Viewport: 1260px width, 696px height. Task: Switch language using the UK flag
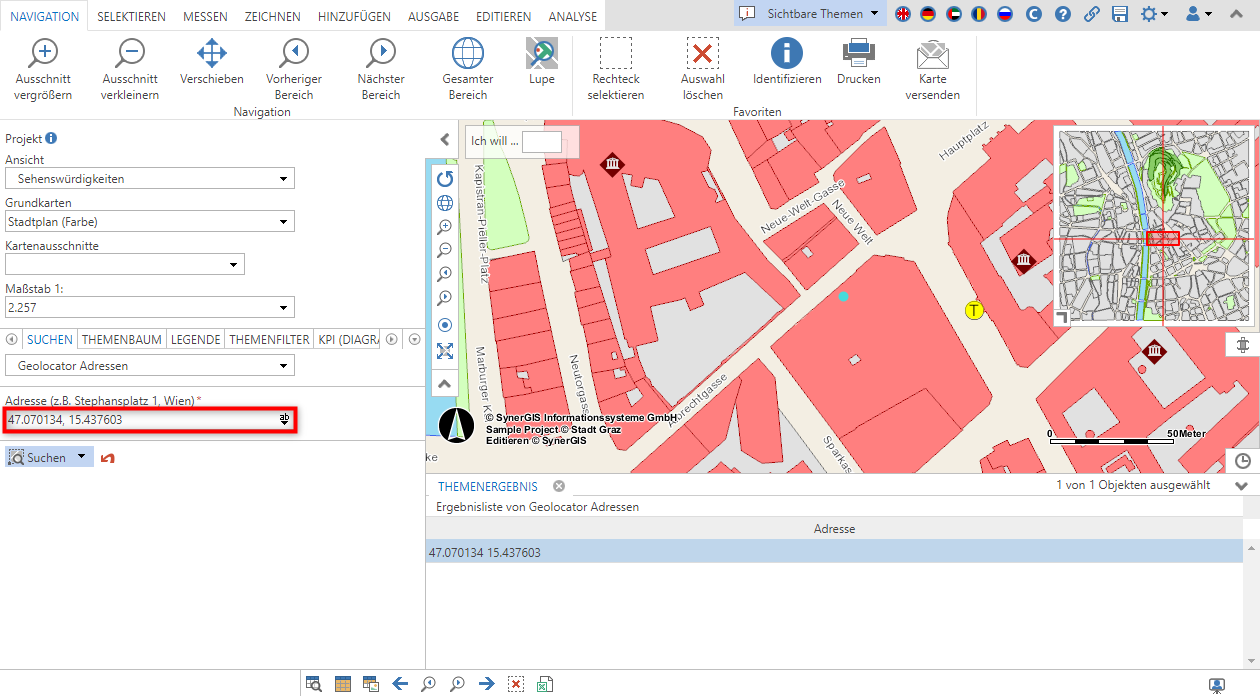tap(903, 14)
